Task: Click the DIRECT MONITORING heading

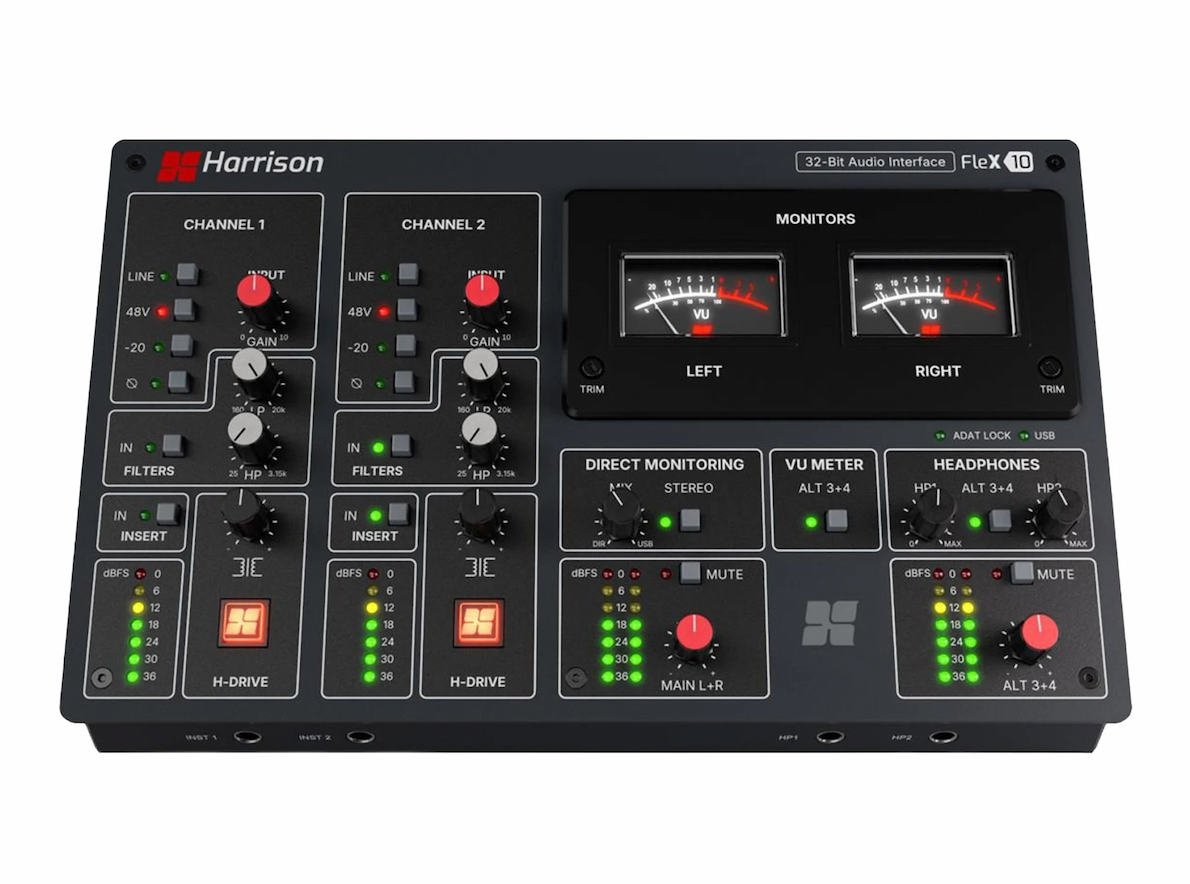Action: tap(664, 464)
